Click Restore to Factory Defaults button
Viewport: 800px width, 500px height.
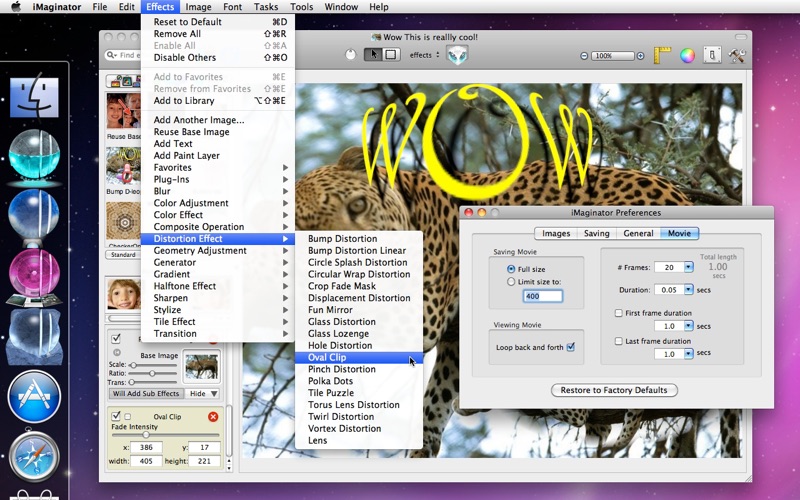614,390
